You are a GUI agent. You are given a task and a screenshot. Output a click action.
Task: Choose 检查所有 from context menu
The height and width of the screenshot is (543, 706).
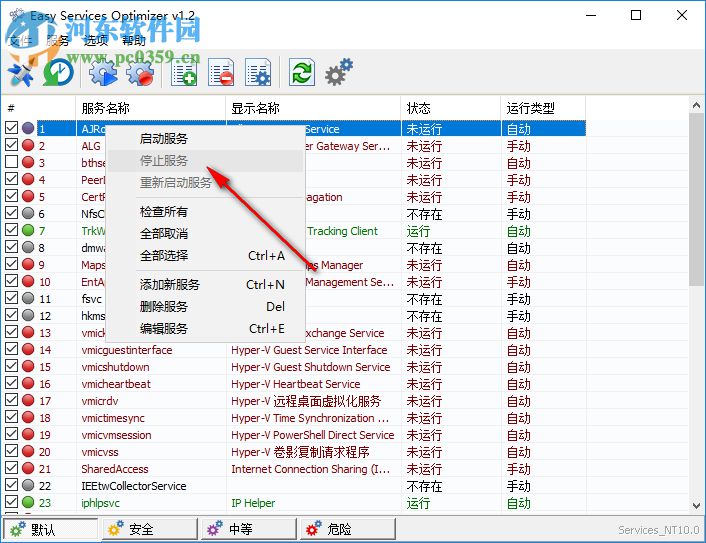205,212
